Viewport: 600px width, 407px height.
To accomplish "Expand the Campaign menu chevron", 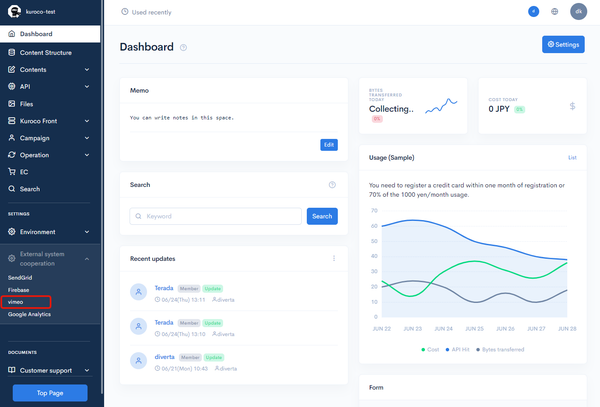I will click(x=87, y=138).
